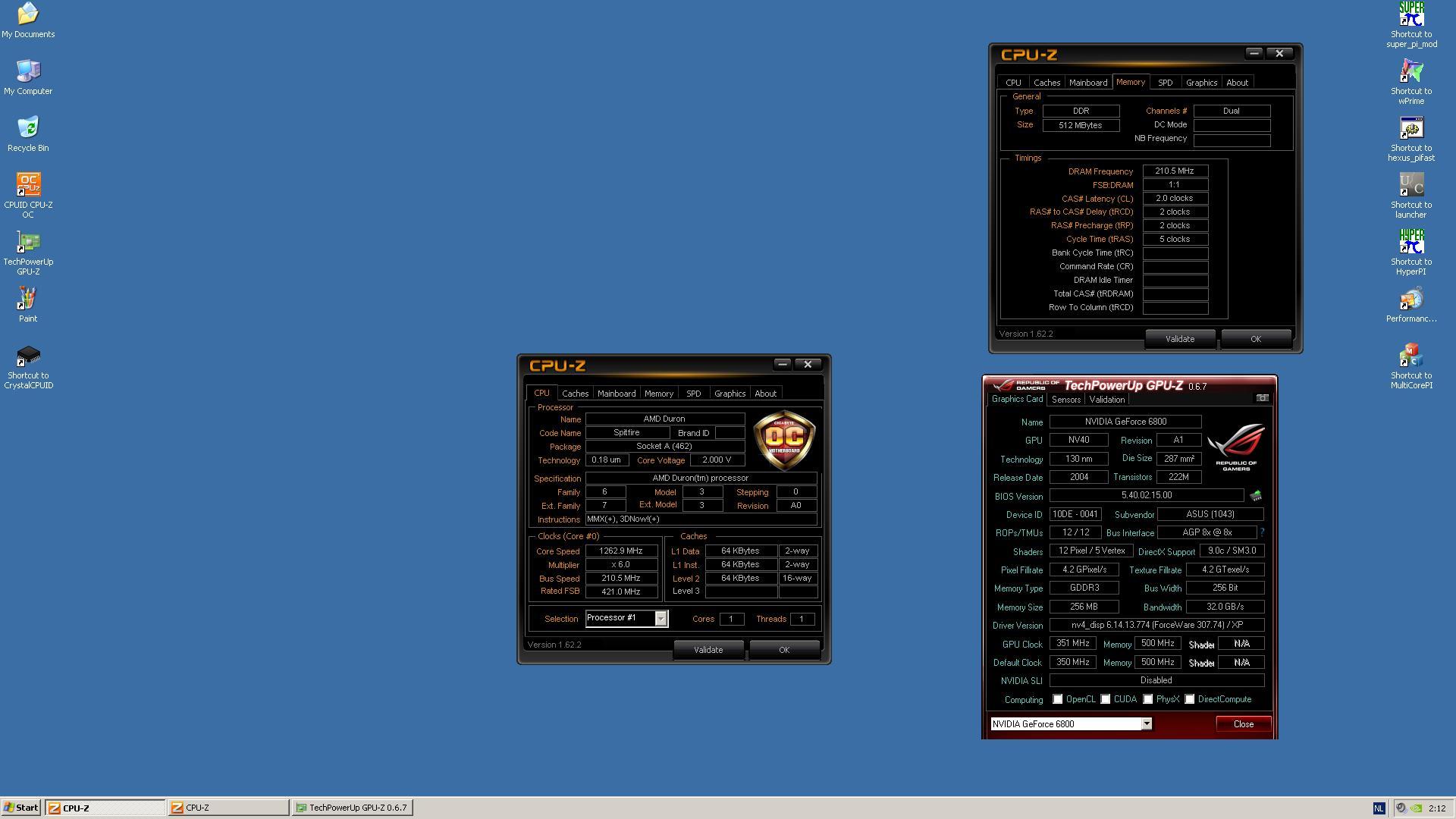This screenshot has height=819, width=1456.
Task: Switch to SPD tab in CPU-Z Memory window
Action: 1165,83
